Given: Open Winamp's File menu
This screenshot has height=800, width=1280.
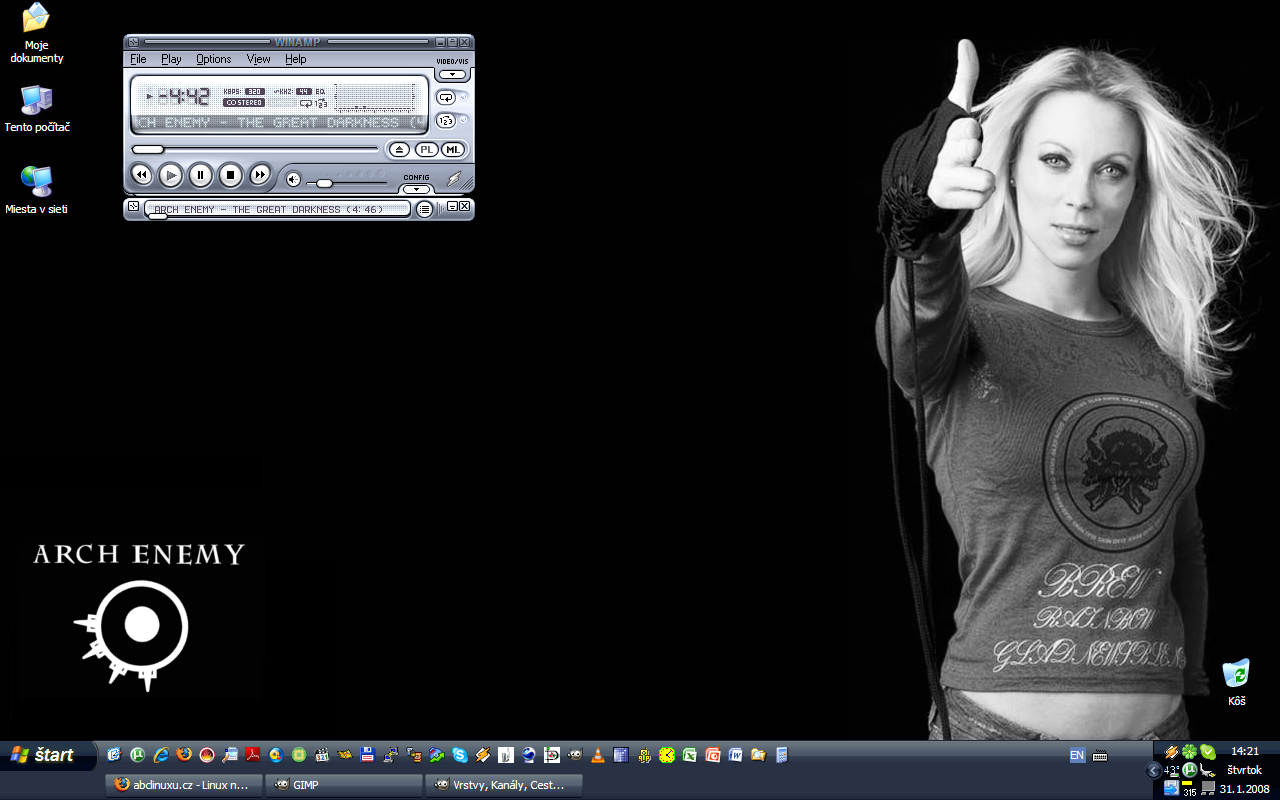Looking at the screenshot, I should (138, 59).
